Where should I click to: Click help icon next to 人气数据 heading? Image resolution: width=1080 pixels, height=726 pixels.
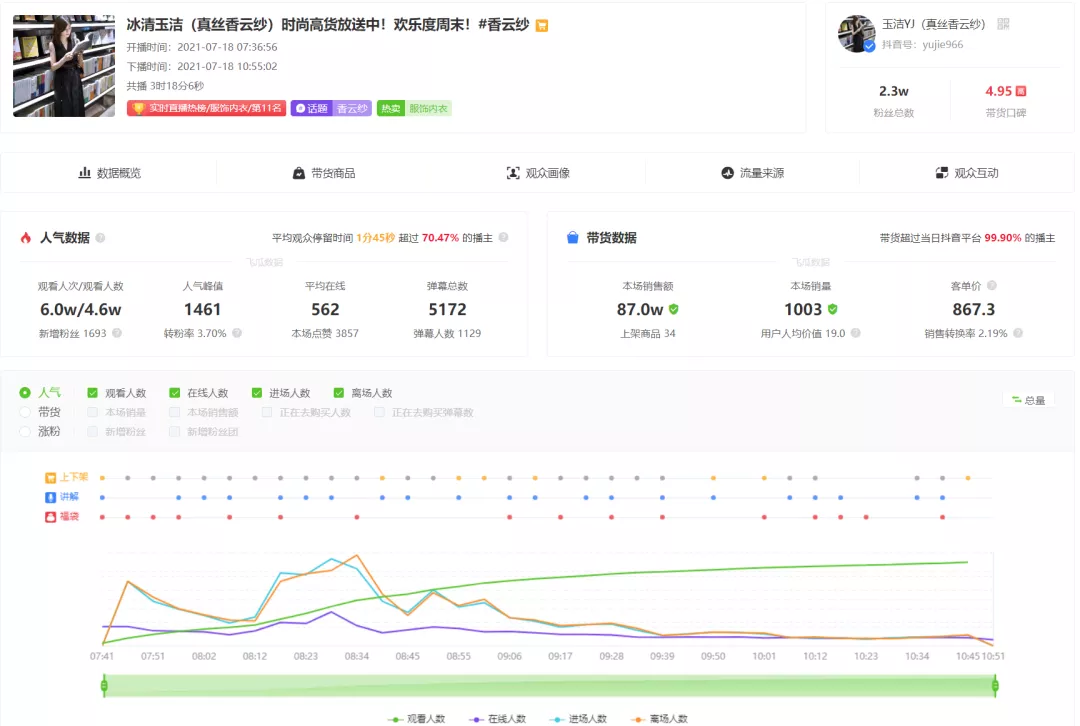pos(100,238)
